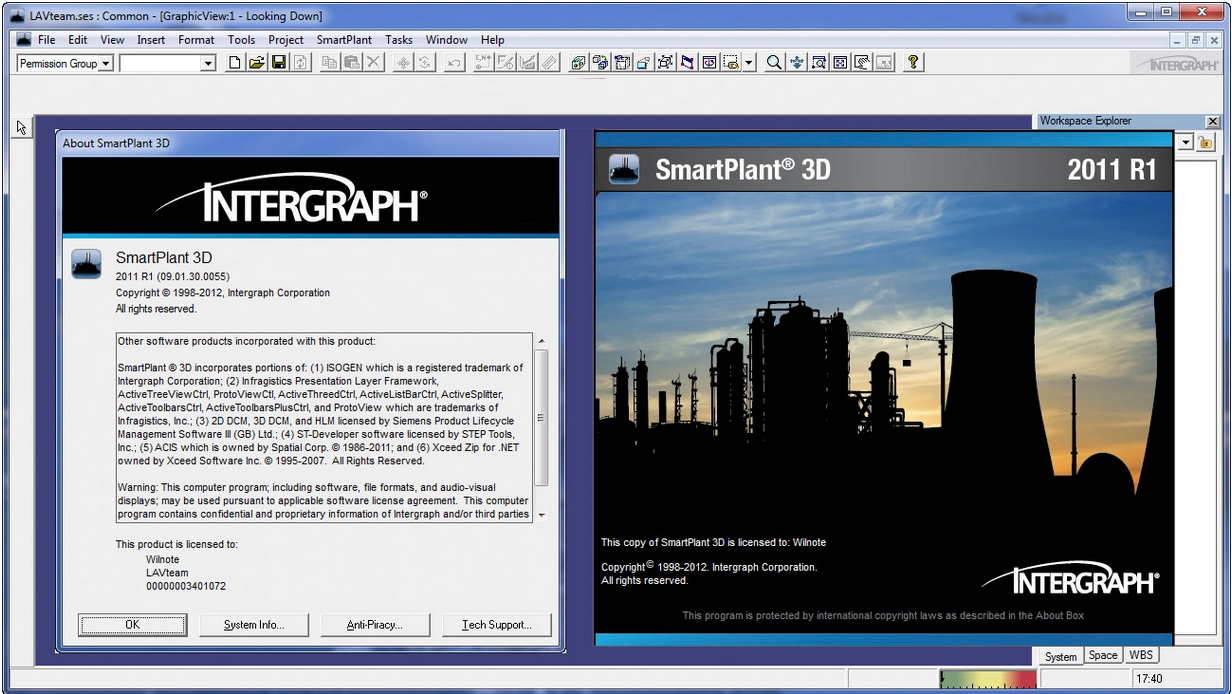The image size is (1232, 694).
Task: Open the Project menu
Action: click(x=286, y=40)
